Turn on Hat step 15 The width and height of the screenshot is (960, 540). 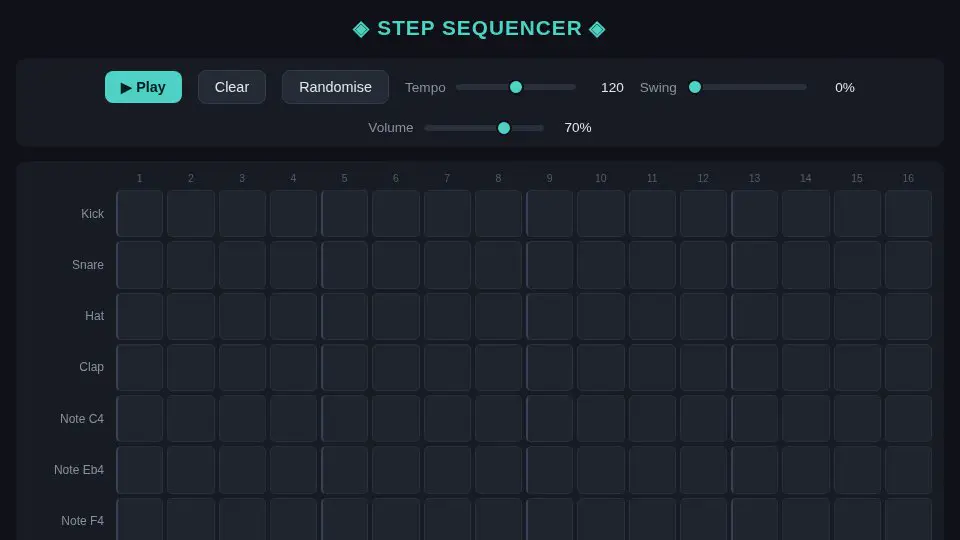857,316
